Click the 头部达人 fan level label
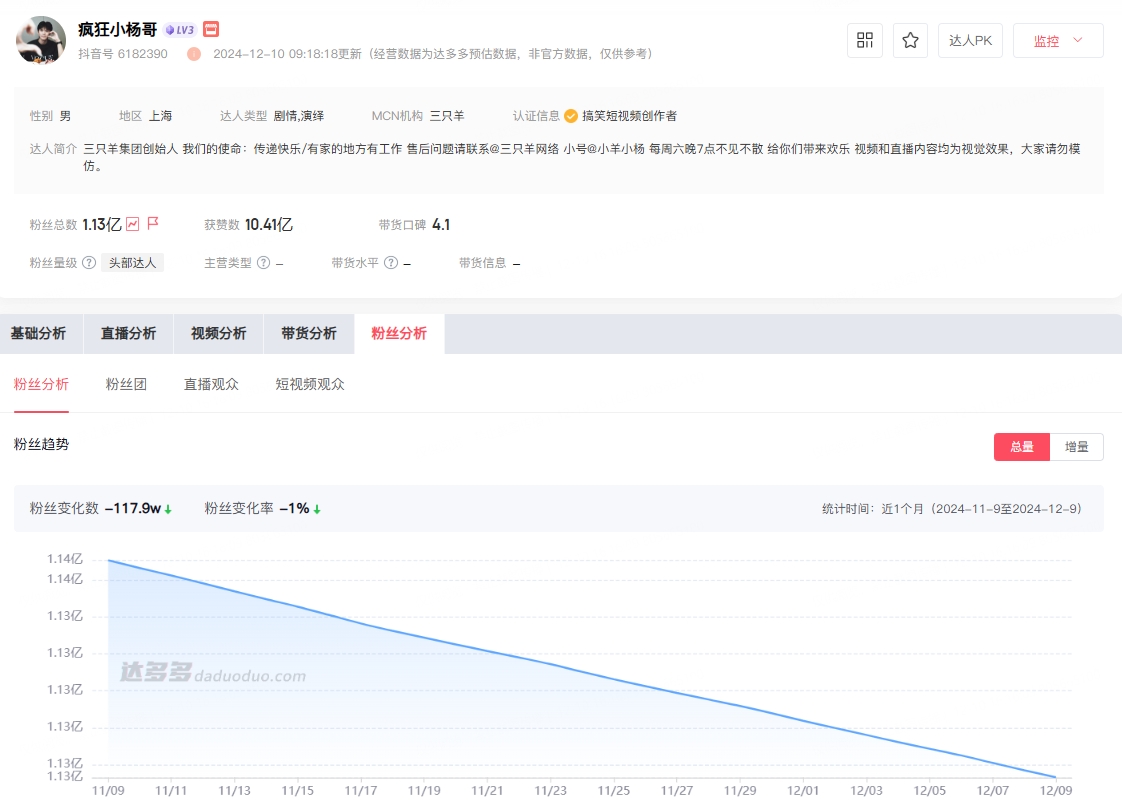1122x812 pixels. (133, 262)
